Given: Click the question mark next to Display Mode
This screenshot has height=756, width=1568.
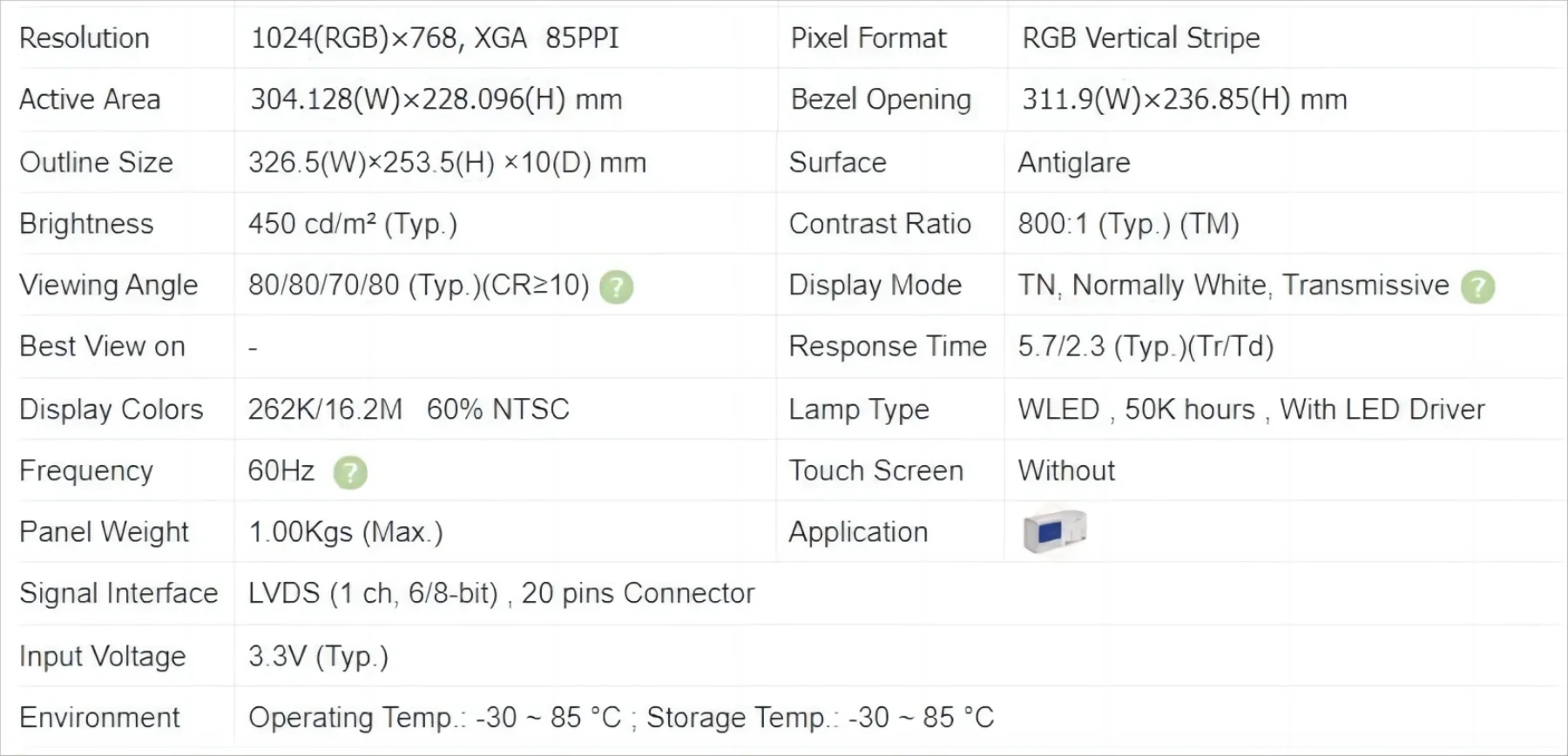Looking at the screenshot, I should pos(1477,287).
